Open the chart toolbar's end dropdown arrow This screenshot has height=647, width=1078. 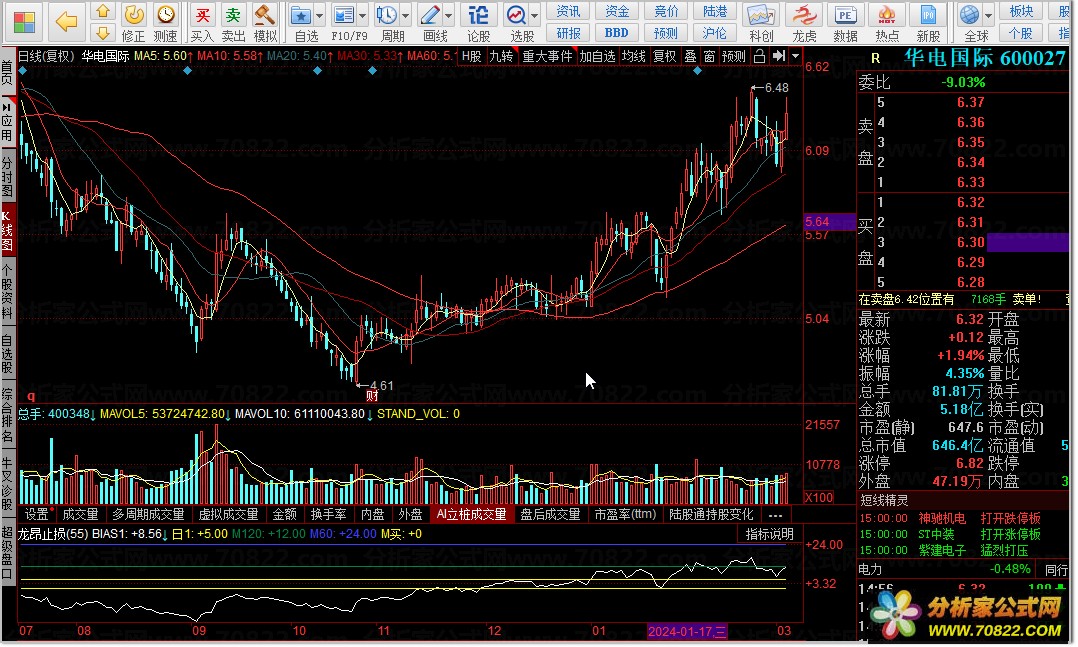795,56
